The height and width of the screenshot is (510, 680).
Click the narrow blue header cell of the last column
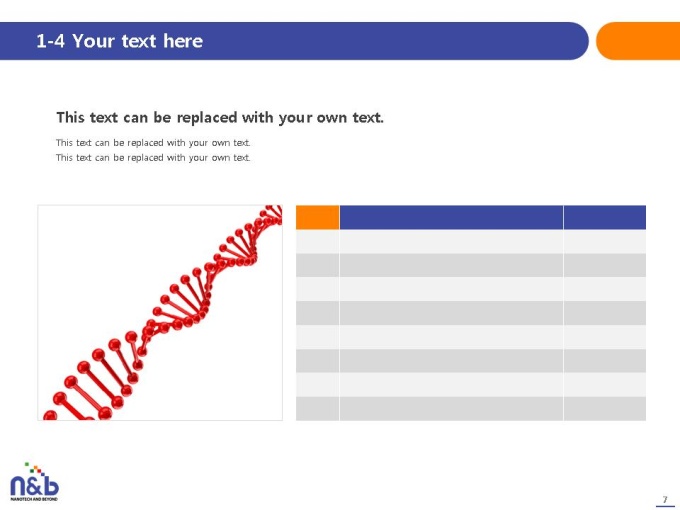(605, 217)
